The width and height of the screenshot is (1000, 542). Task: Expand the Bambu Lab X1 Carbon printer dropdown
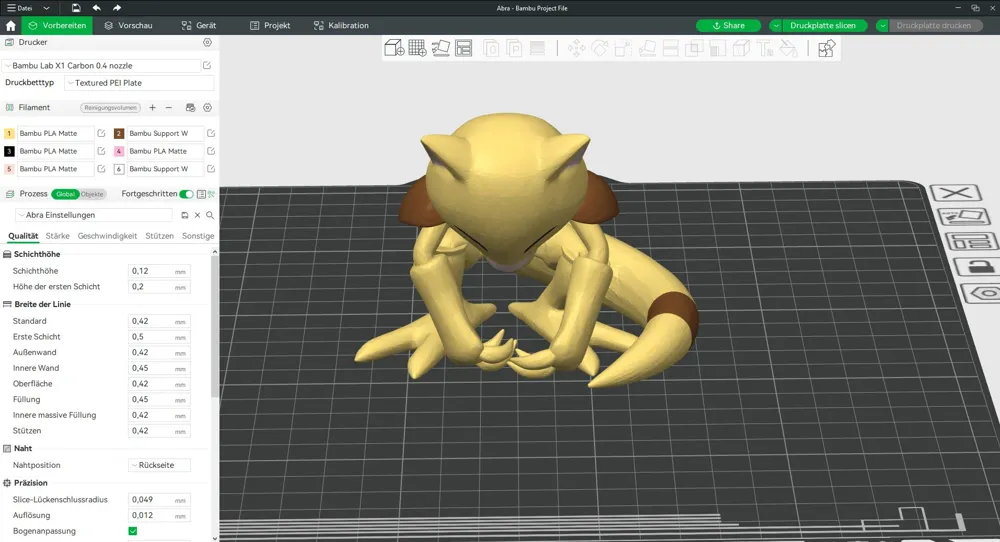102,66
